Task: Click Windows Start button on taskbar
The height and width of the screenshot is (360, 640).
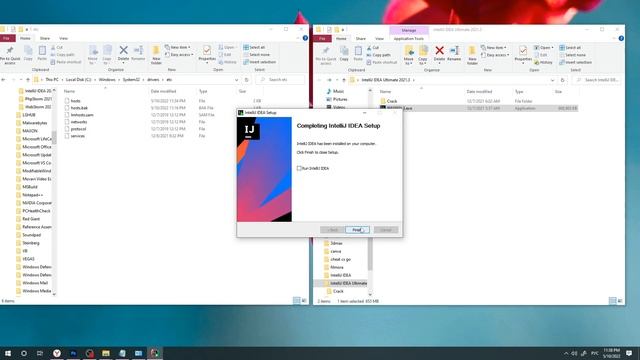Action: pos(8,353)
